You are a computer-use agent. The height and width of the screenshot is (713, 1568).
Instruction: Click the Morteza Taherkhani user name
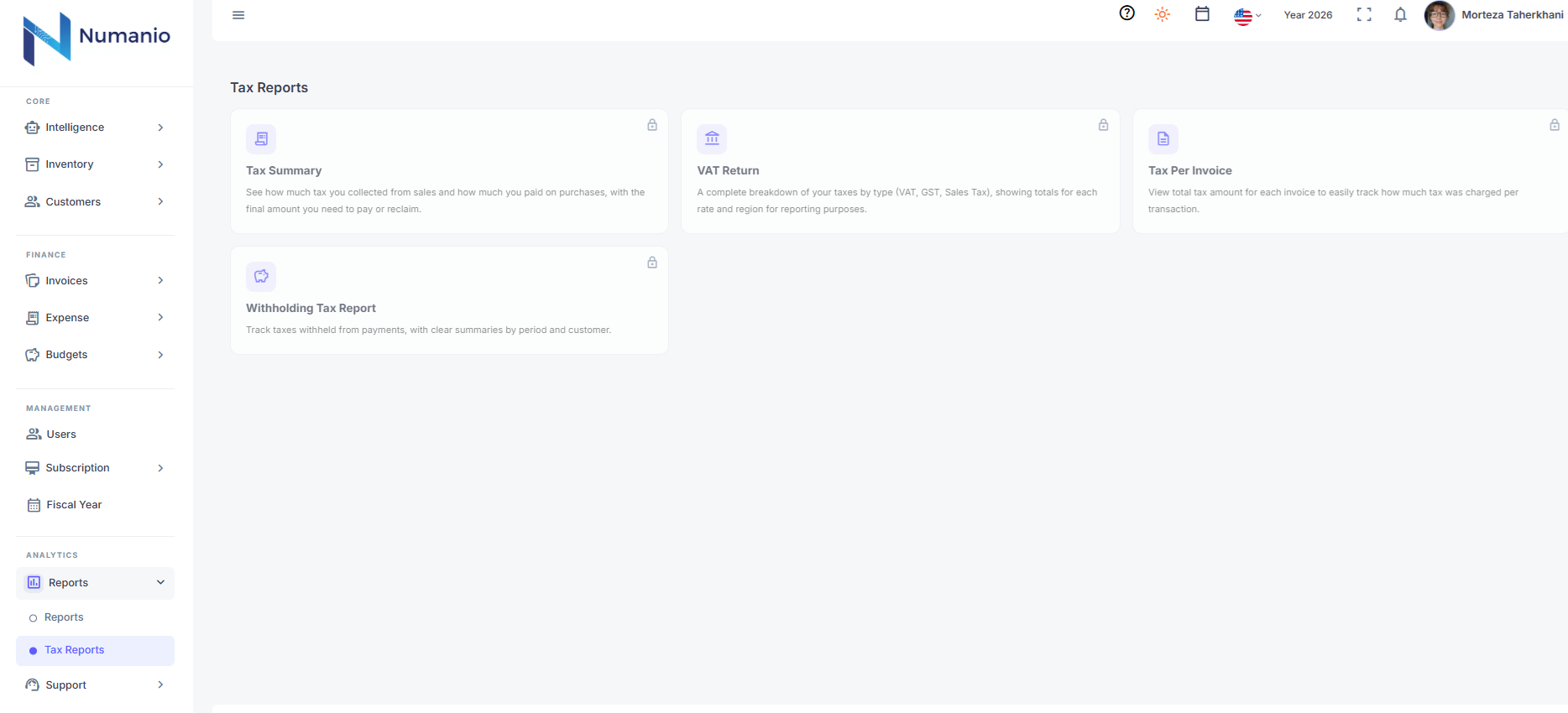click(1513, 15)
